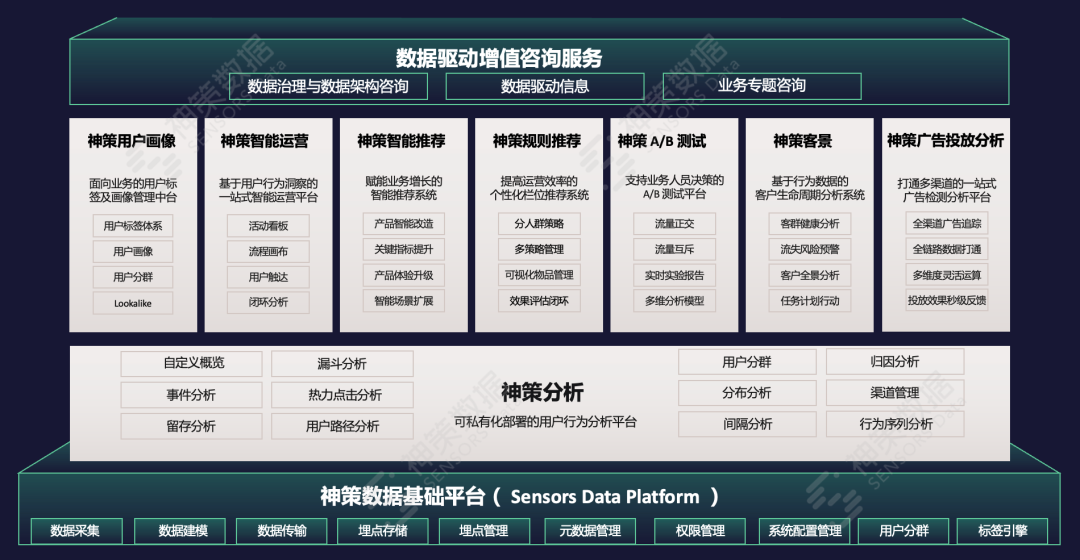Click the 神策智能运营 card title
1080x560 pixels.
[264, 141]
